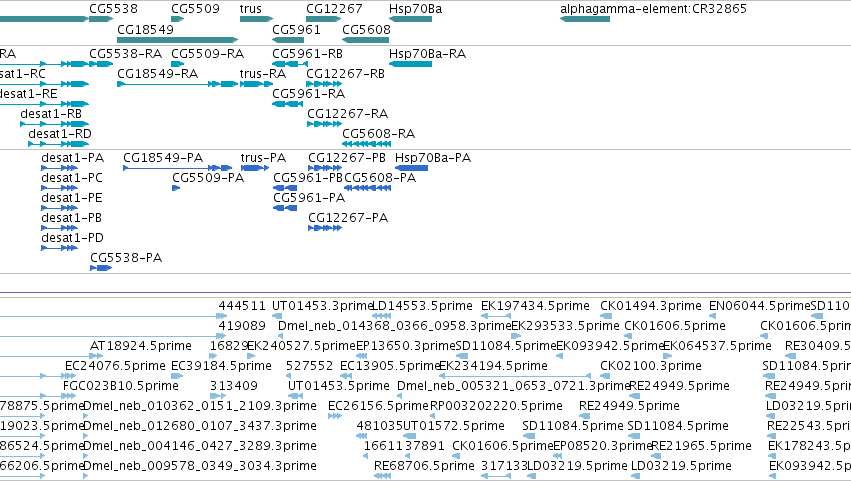The width and height of the screenshot is (851, 481).
Task: Select the CG12267 gene label
Action: [x=334, y=9]
